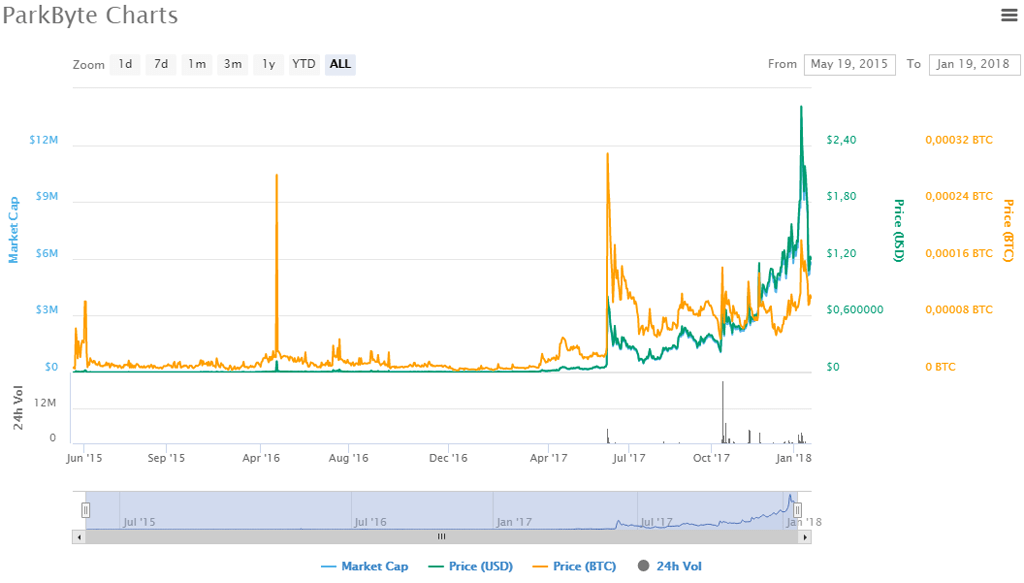Screen dimensions: 1024x583
Task: Click the $1,20 USD price axis label
Action: [x=841, y=253]
